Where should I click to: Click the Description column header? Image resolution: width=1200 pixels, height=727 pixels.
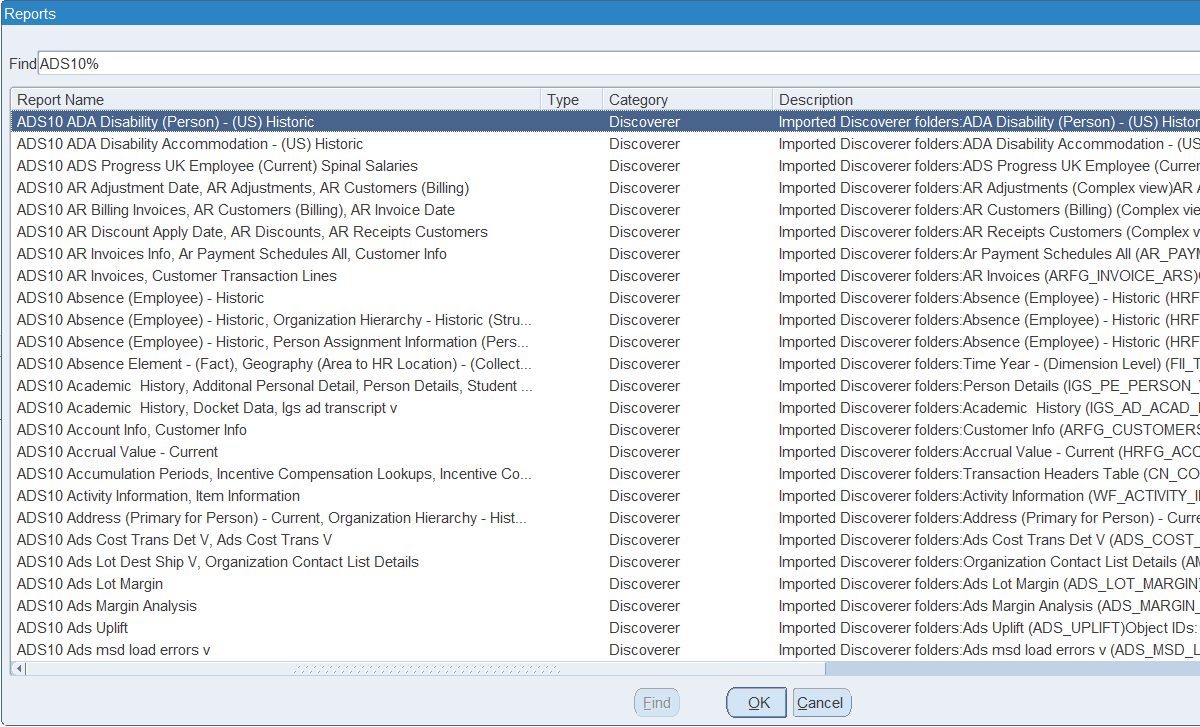tap(986, 100)
